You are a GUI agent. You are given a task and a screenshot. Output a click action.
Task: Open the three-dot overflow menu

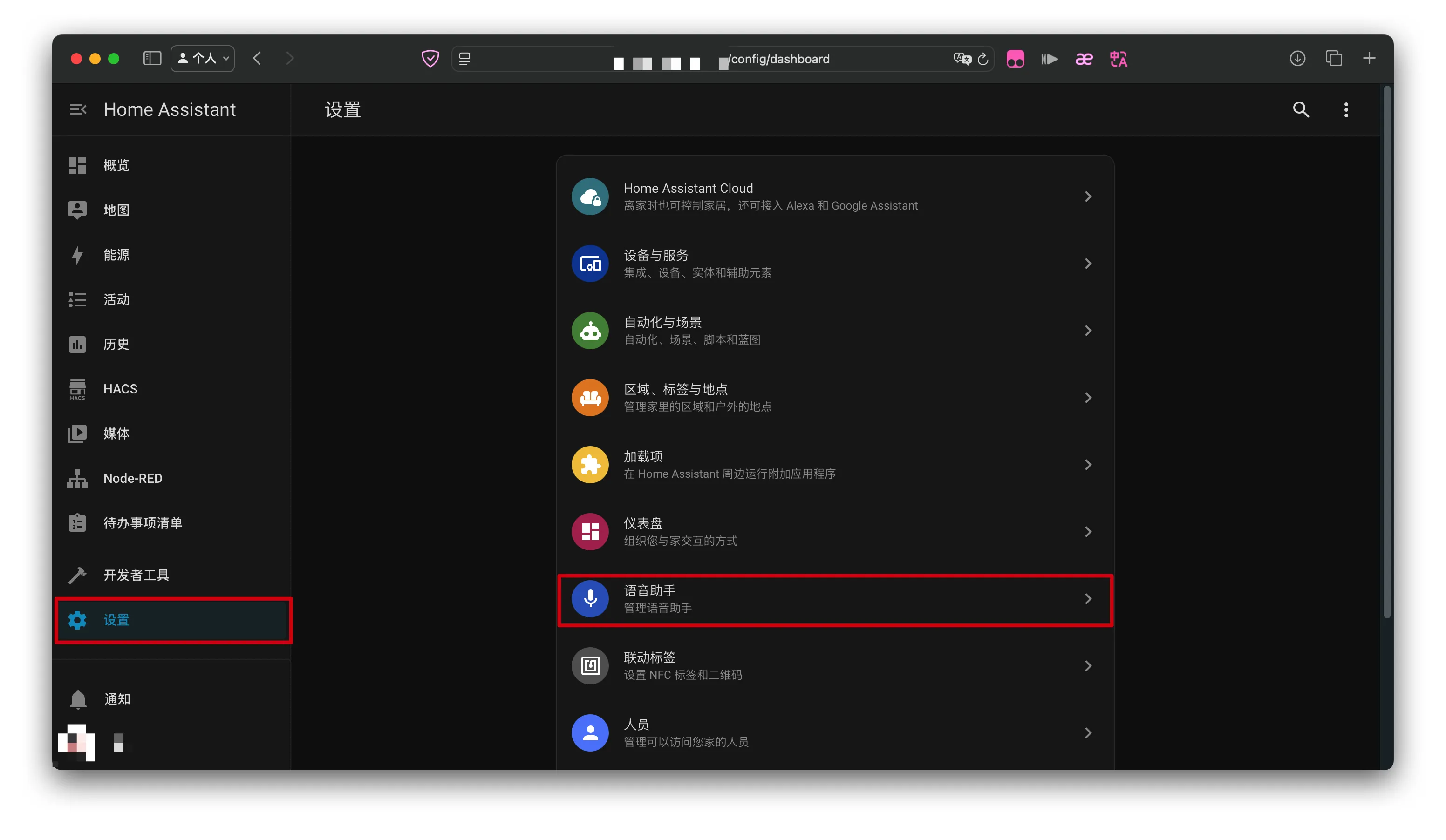[x=1345, y=109]
